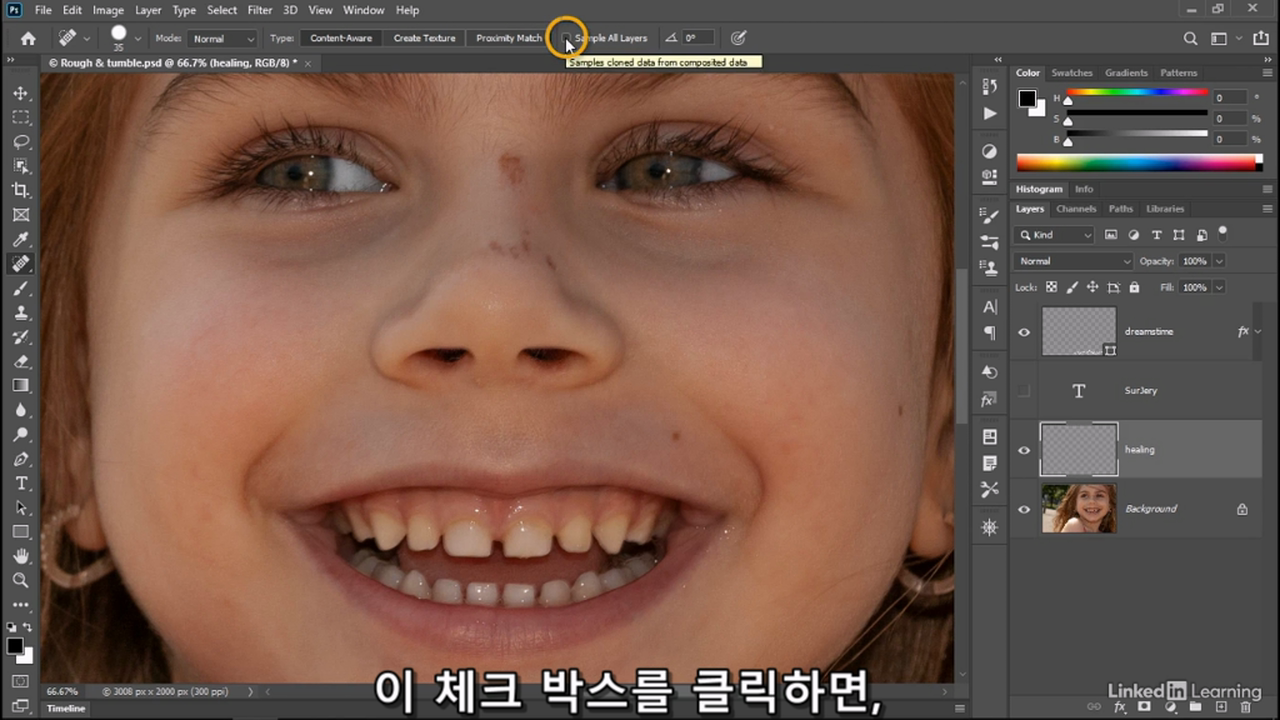Open the layer Fill dropdown arrow
The height and width of the screenshot is (720, 1280).
[x=1219, y=287]
